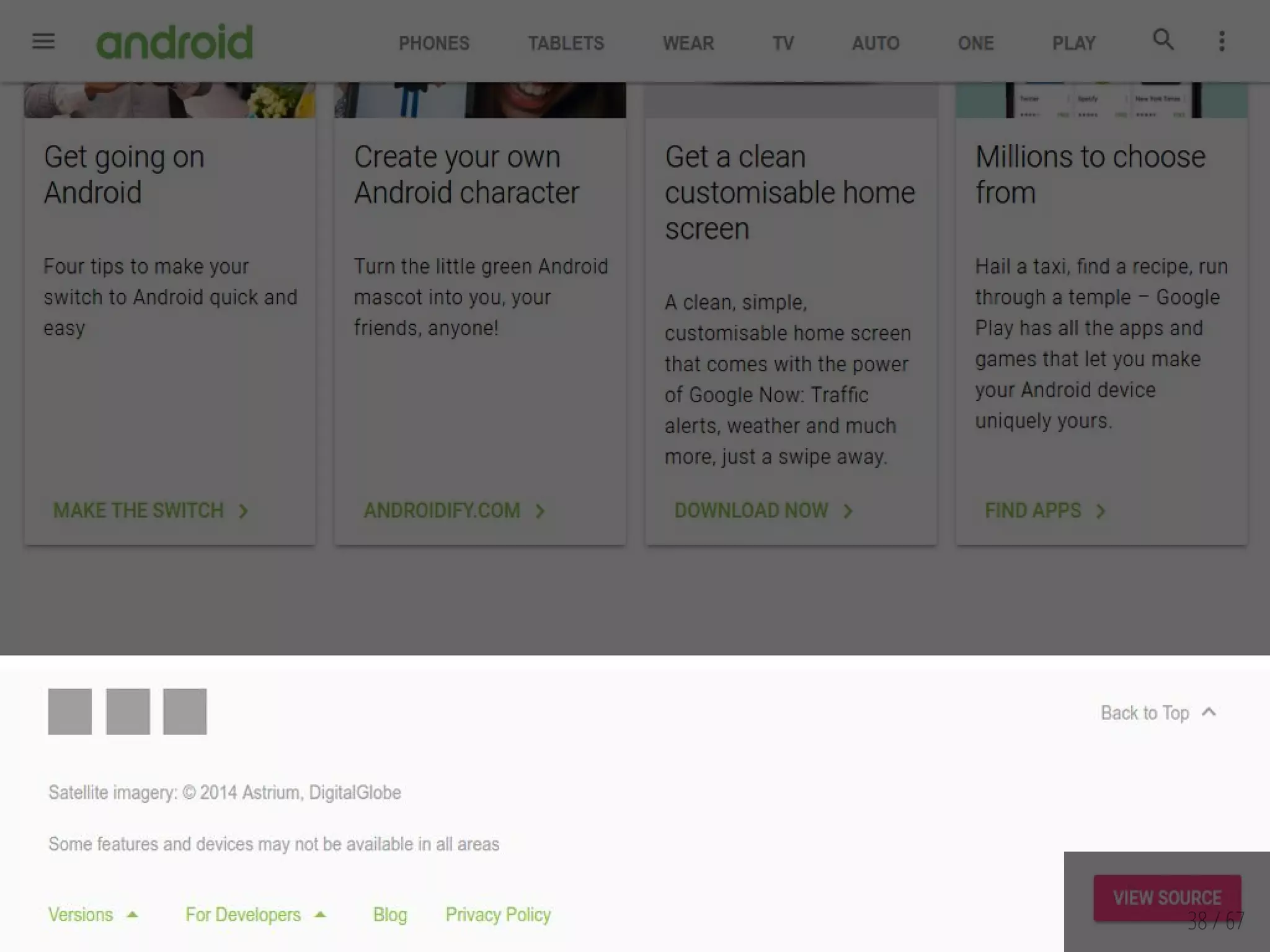Viewport: 1270px width, 952px height.
Task: Open the vertical three-dot overflow menu
Action: pyautogui.click(x=1222, y=42)
